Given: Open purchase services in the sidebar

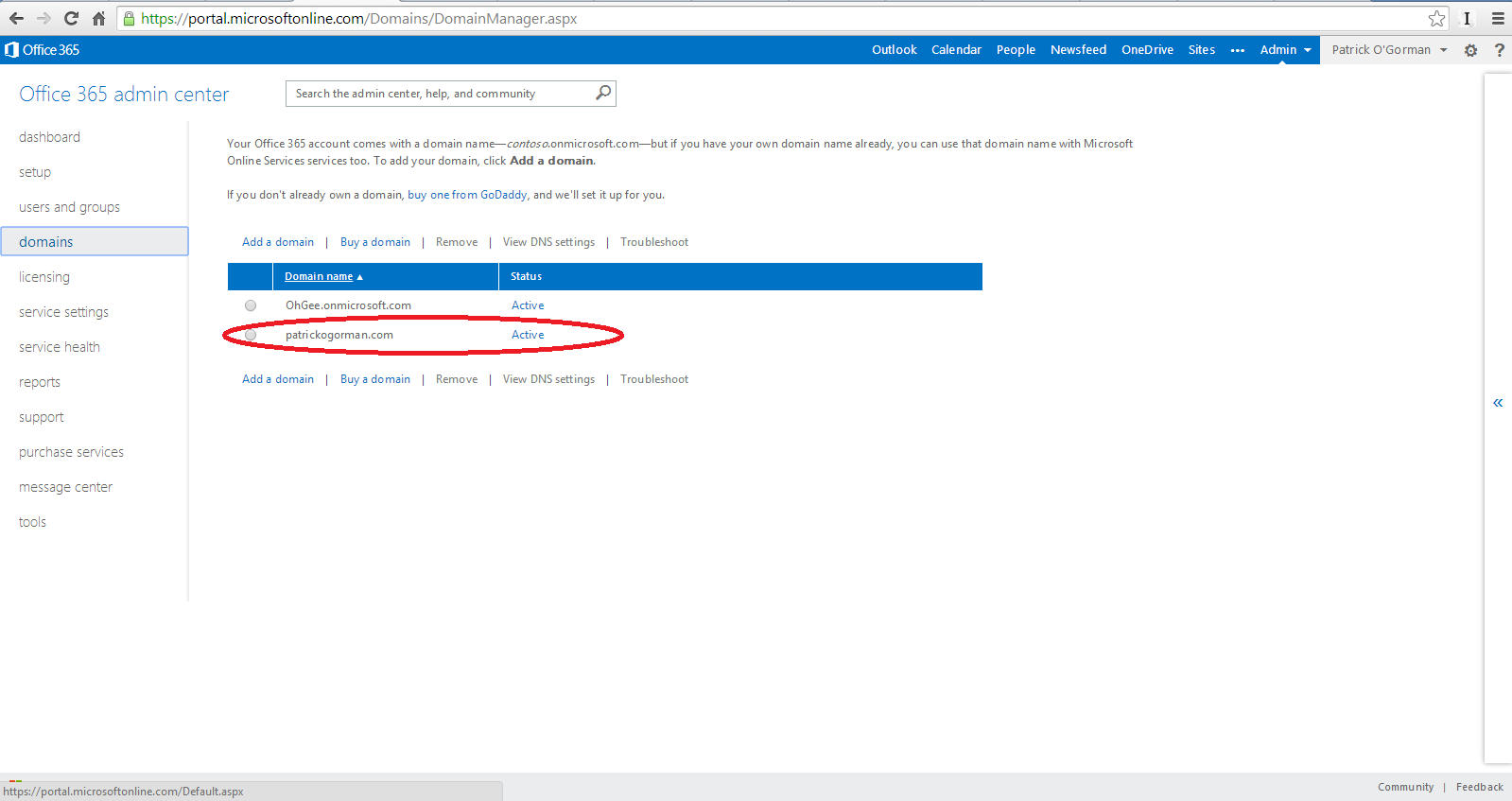Looking at the screenshot, I should (71, 452).
